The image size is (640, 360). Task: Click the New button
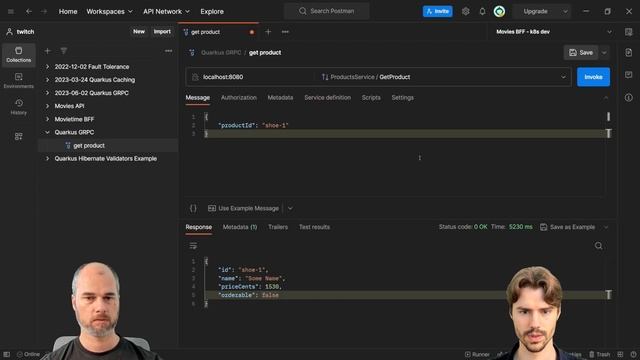[x=139, y=31]
